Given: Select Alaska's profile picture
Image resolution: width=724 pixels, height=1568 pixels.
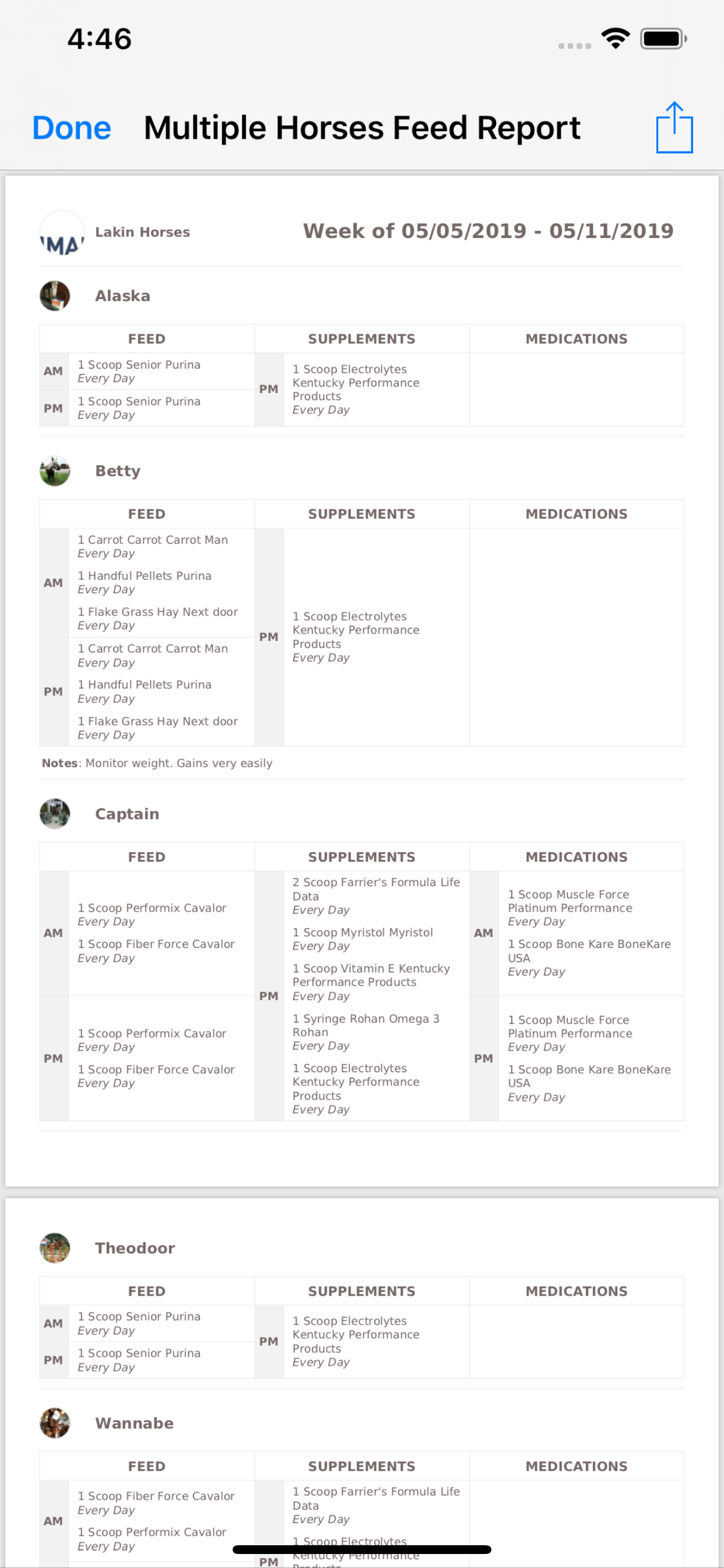Looking at the screenshot, I should pos(55,296).
